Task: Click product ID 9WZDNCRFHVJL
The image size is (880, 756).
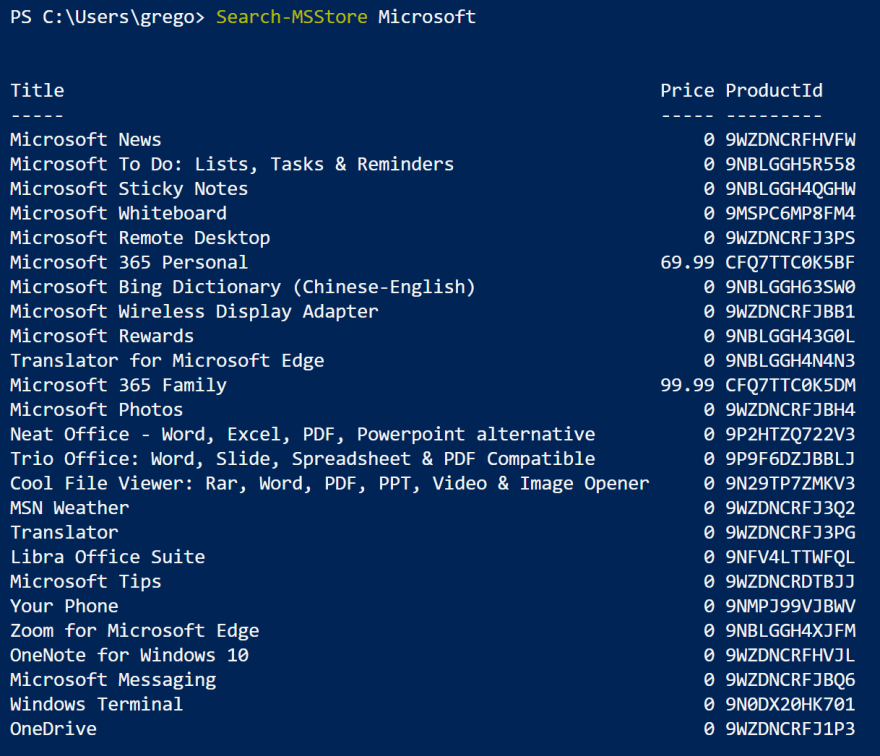Action: coord(791,655)
